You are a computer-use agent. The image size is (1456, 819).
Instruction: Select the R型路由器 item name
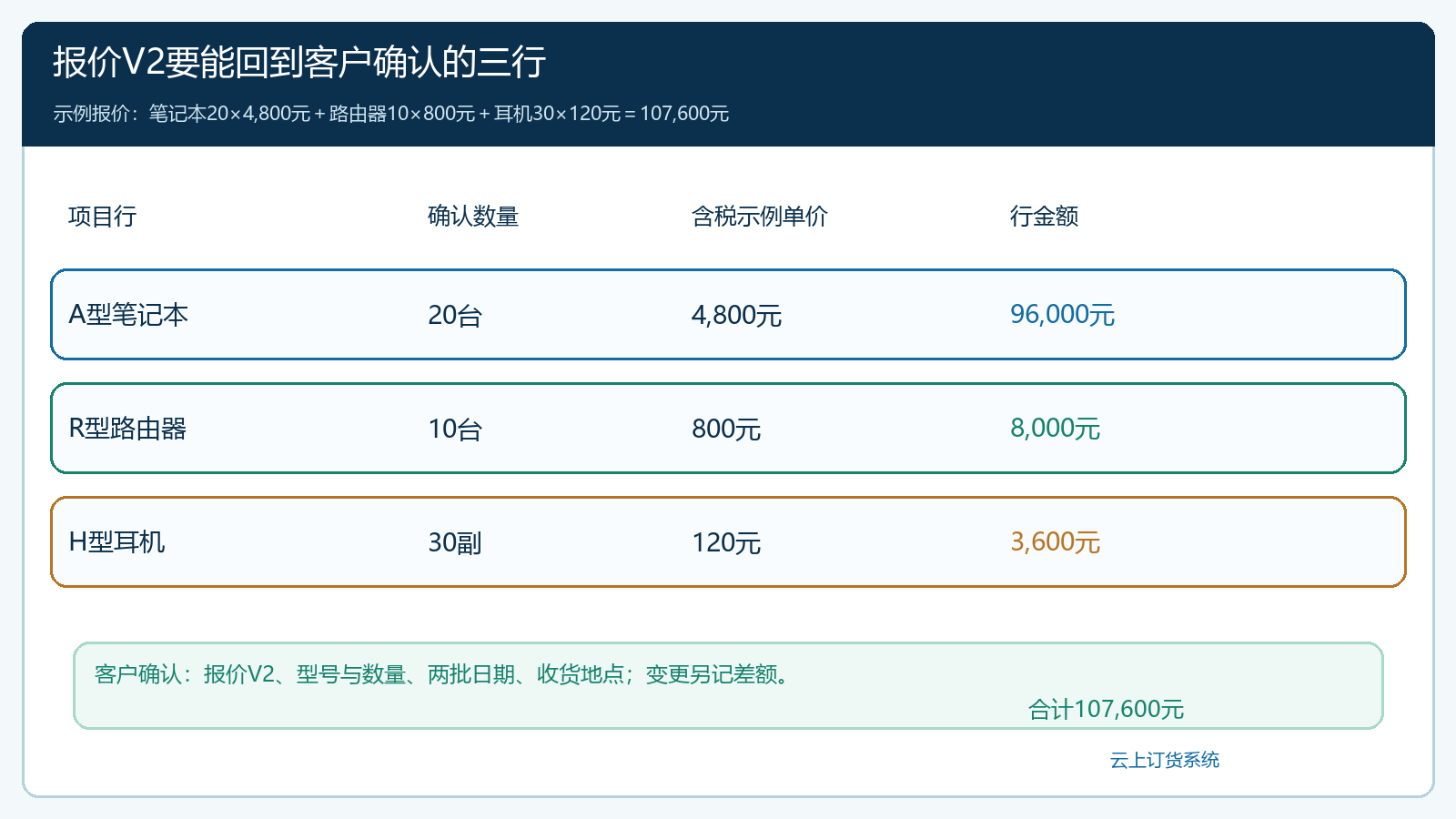pos(127,429)
